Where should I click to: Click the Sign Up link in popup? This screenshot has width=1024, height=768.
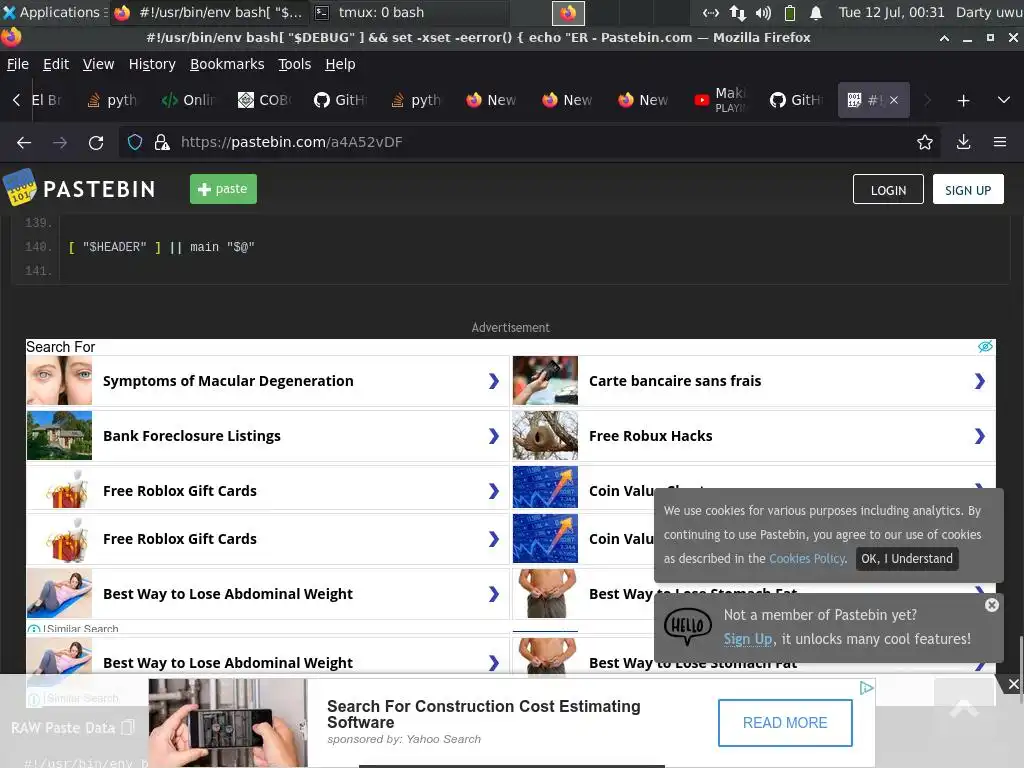pyautogui.click(x=747, y=639)
